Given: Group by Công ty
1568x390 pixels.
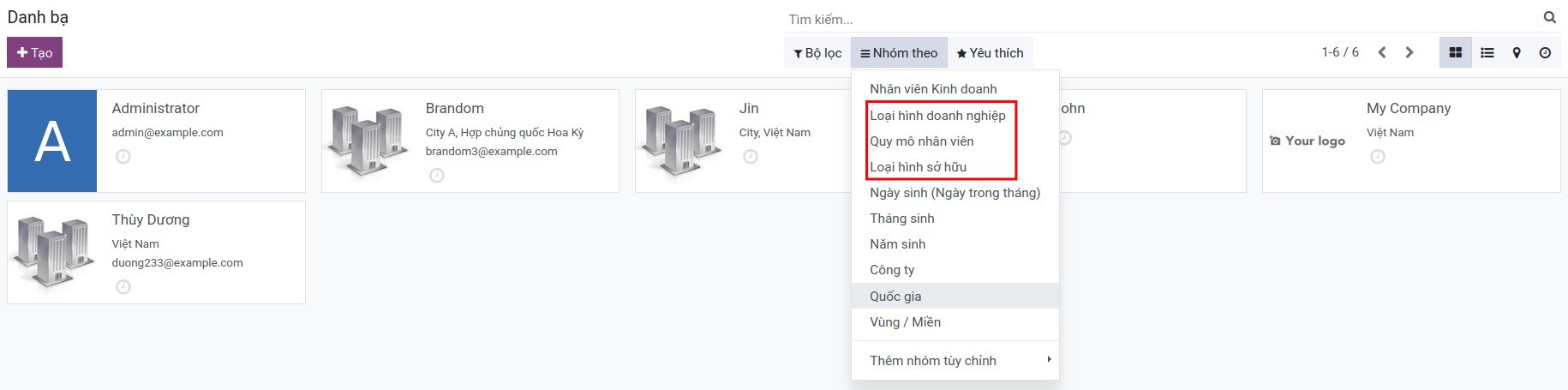Looking at the screenshot, I should (x=955, y=270).
